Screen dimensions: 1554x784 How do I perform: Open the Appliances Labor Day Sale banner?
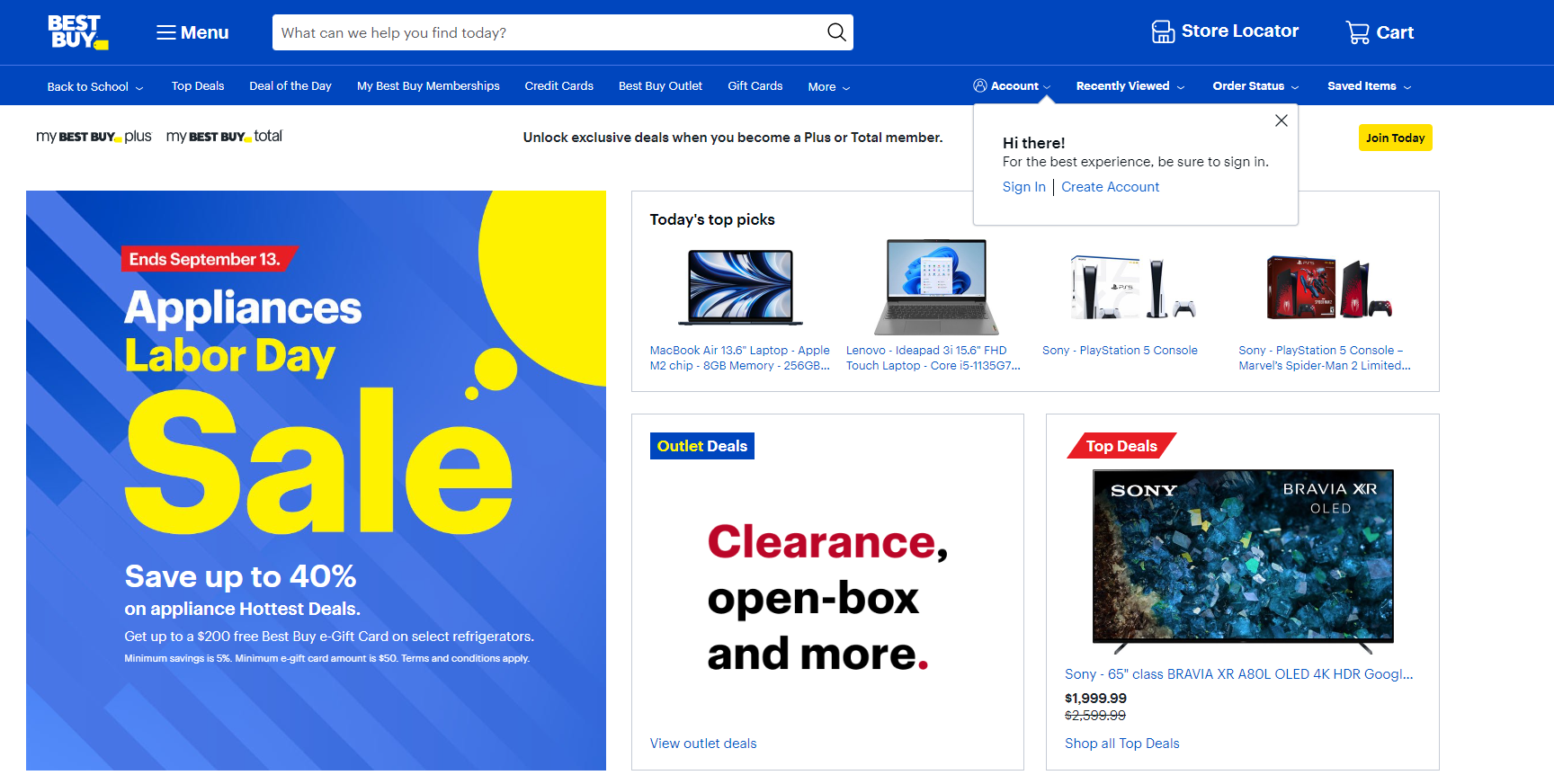316,480
